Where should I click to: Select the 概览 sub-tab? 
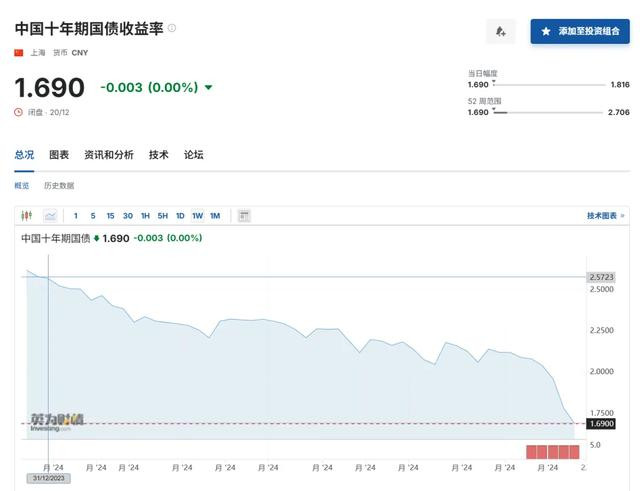tap(22, 186)
